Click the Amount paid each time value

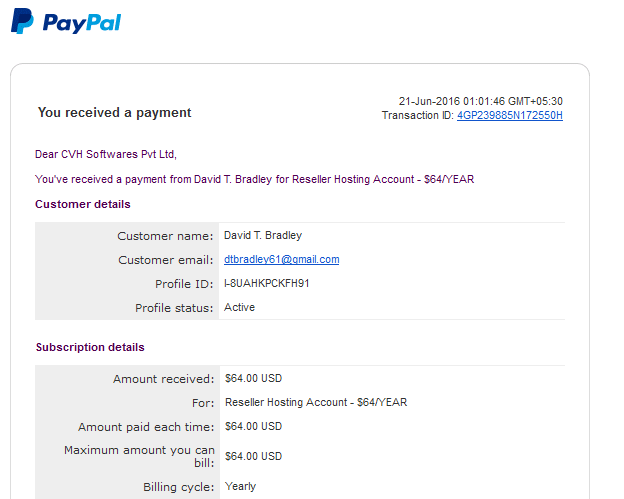click(x=254, y=427)
